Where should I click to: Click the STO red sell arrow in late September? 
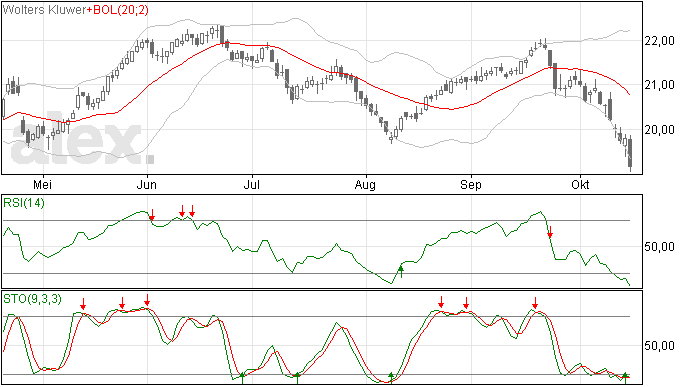535,303
